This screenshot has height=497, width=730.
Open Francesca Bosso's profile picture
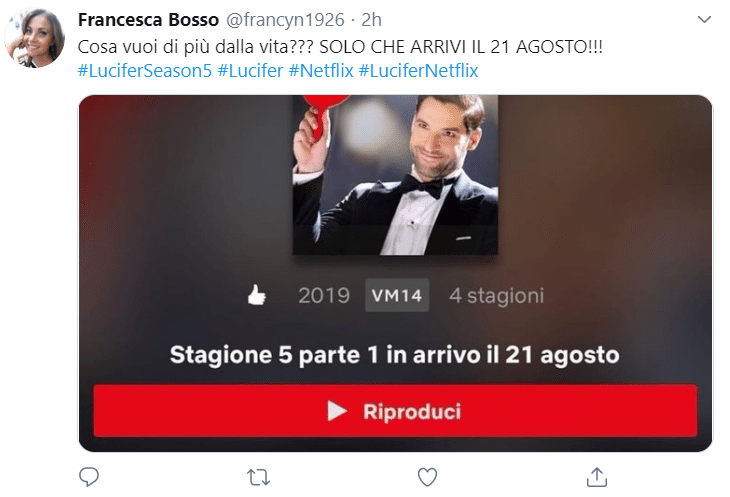point(34,38)
